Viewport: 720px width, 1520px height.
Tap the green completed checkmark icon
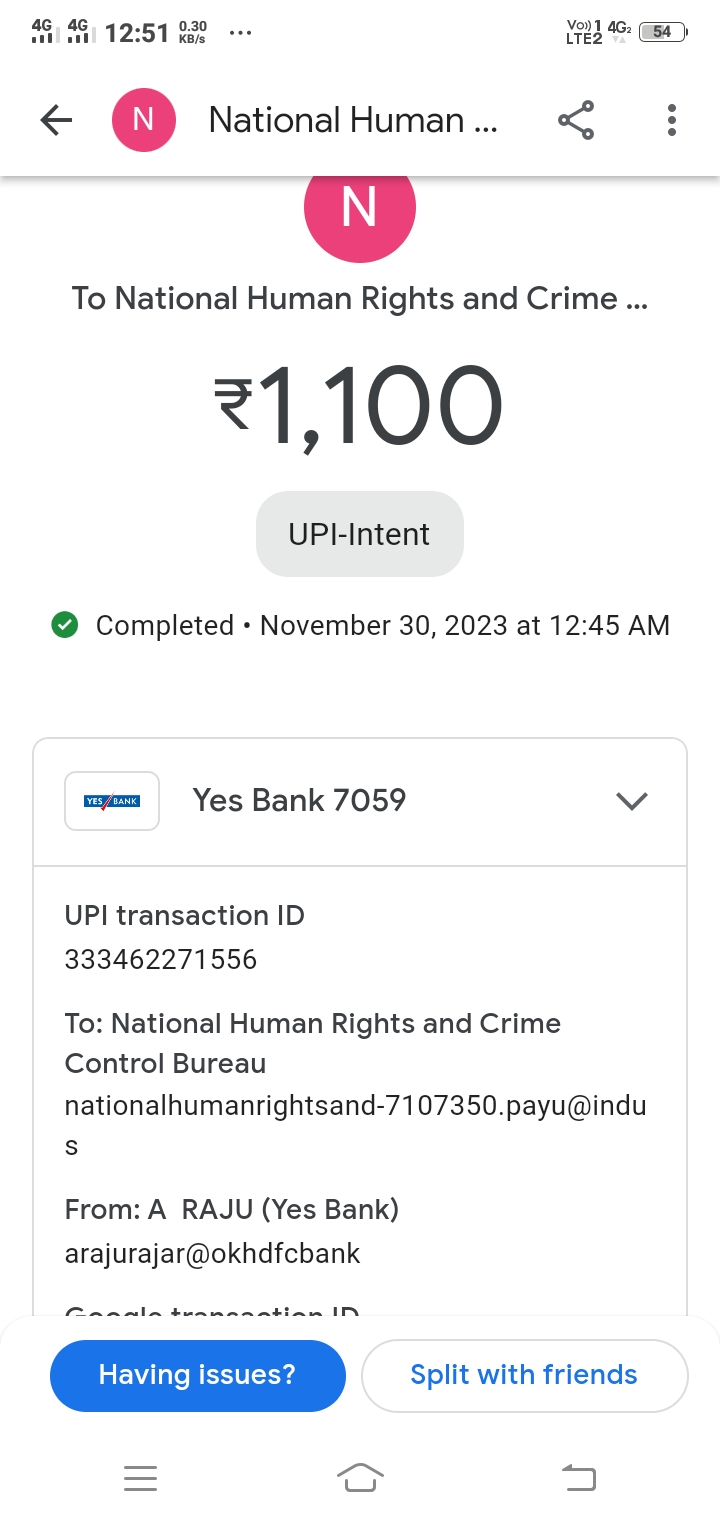tap(65, 626)
